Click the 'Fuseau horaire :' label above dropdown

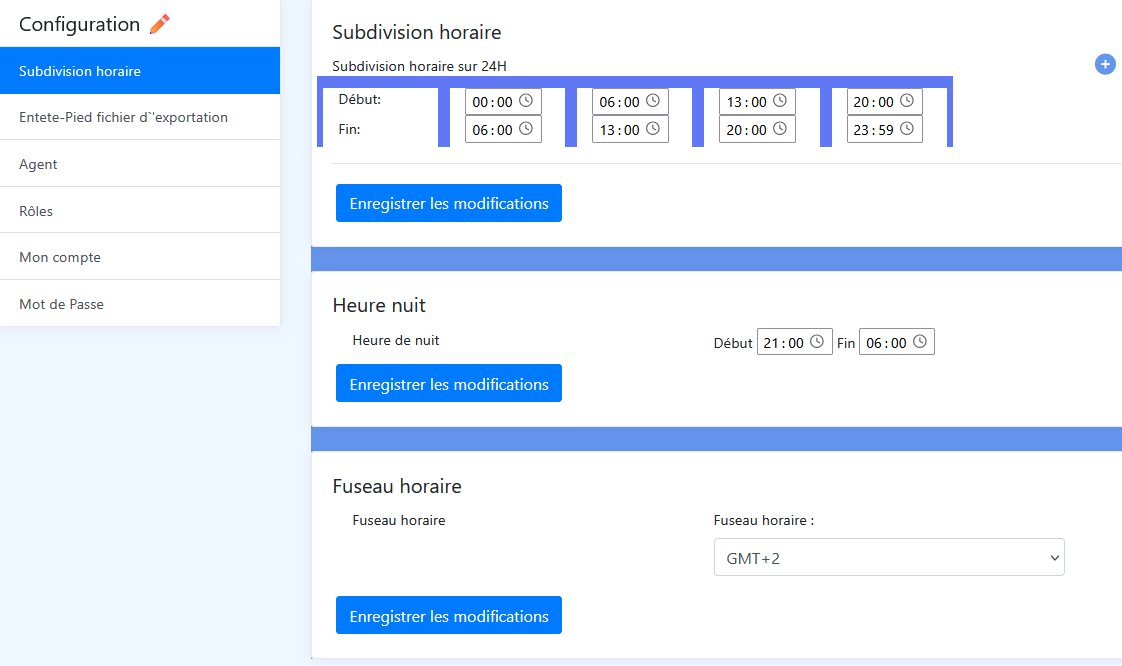pyautogui.click(x=764, y=520)
